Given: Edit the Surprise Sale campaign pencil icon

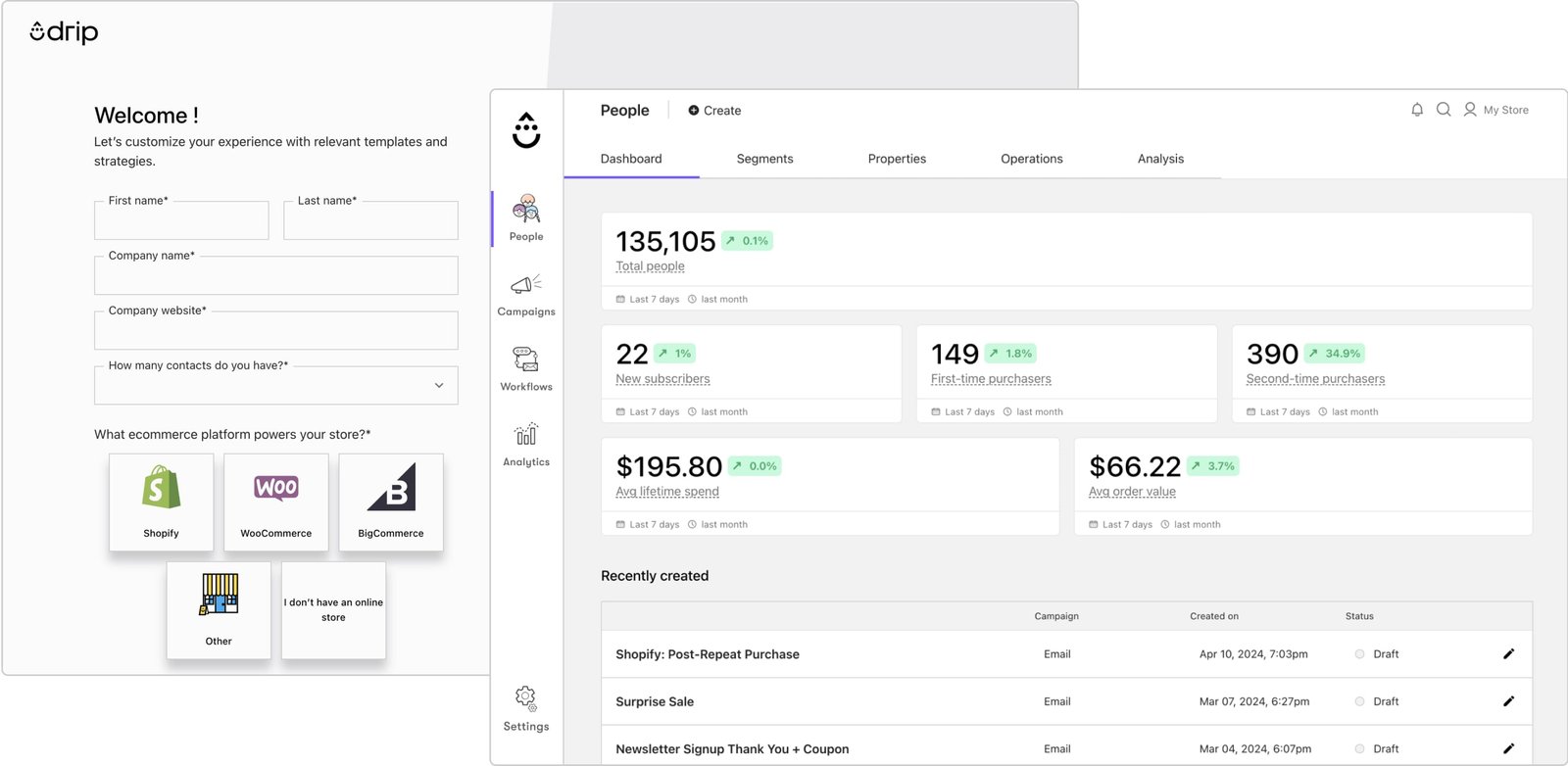Looking at the screenshot, I should (x=1508, y=701).
